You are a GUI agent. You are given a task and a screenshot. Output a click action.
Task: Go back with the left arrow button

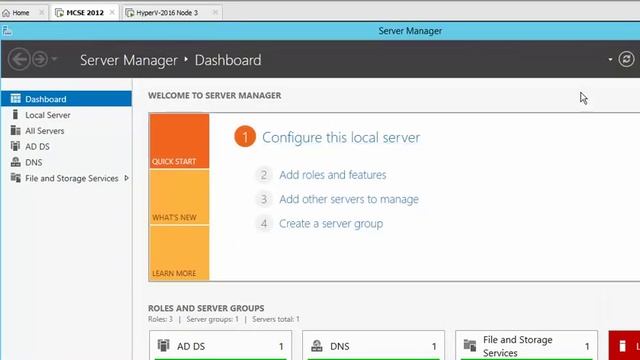19,60
